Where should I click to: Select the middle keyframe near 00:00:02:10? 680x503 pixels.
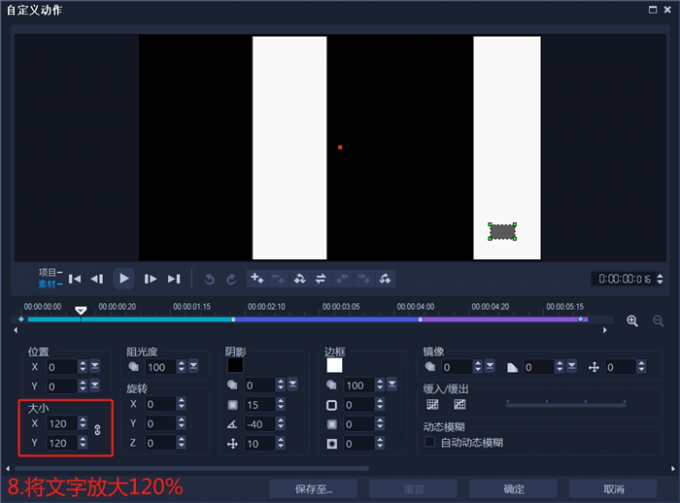coord(233,320)
